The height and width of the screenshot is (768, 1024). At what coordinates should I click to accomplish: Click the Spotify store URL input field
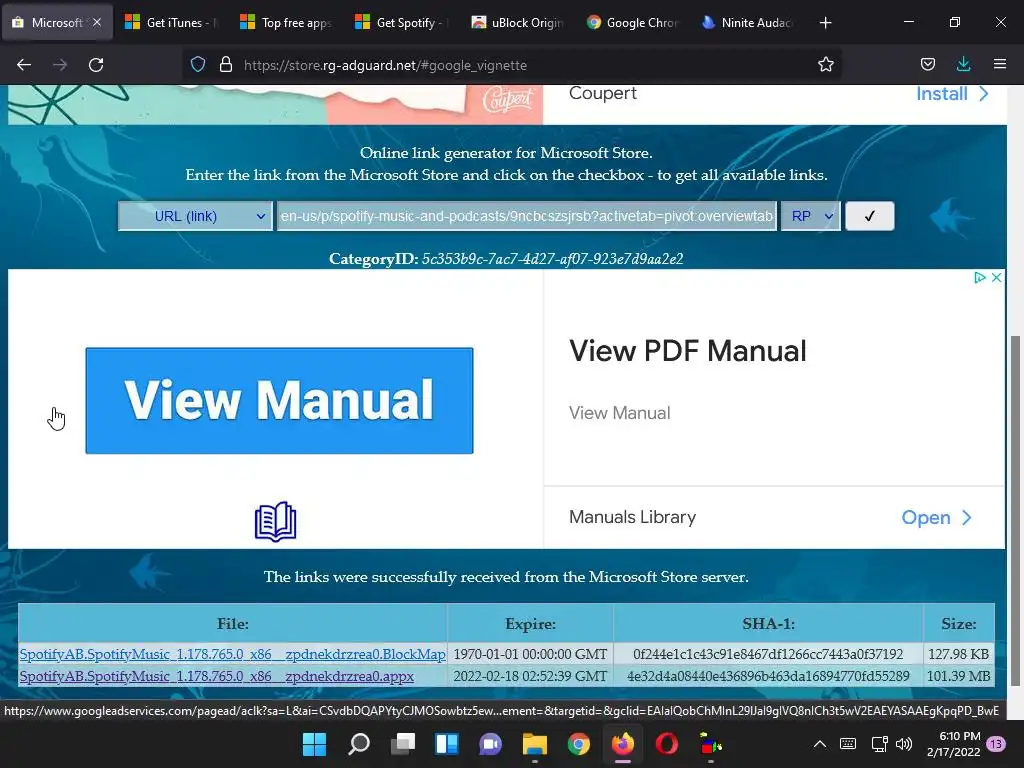point(527,216)
